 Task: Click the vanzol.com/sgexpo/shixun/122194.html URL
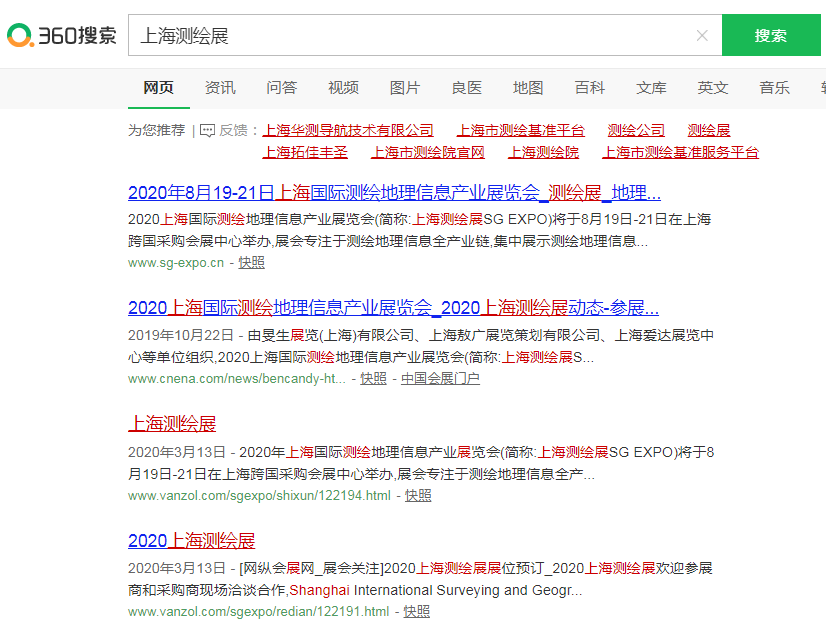260,496
